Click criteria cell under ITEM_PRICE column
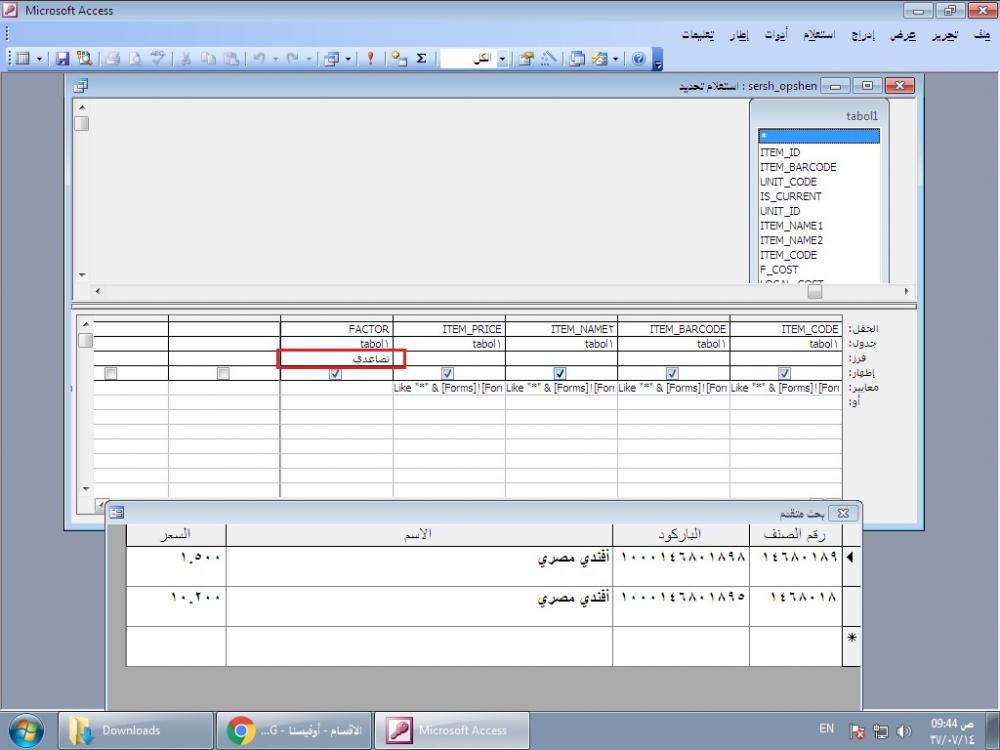Image resolution: width=1000 pixels, height=750 pixels. point(449,388)
